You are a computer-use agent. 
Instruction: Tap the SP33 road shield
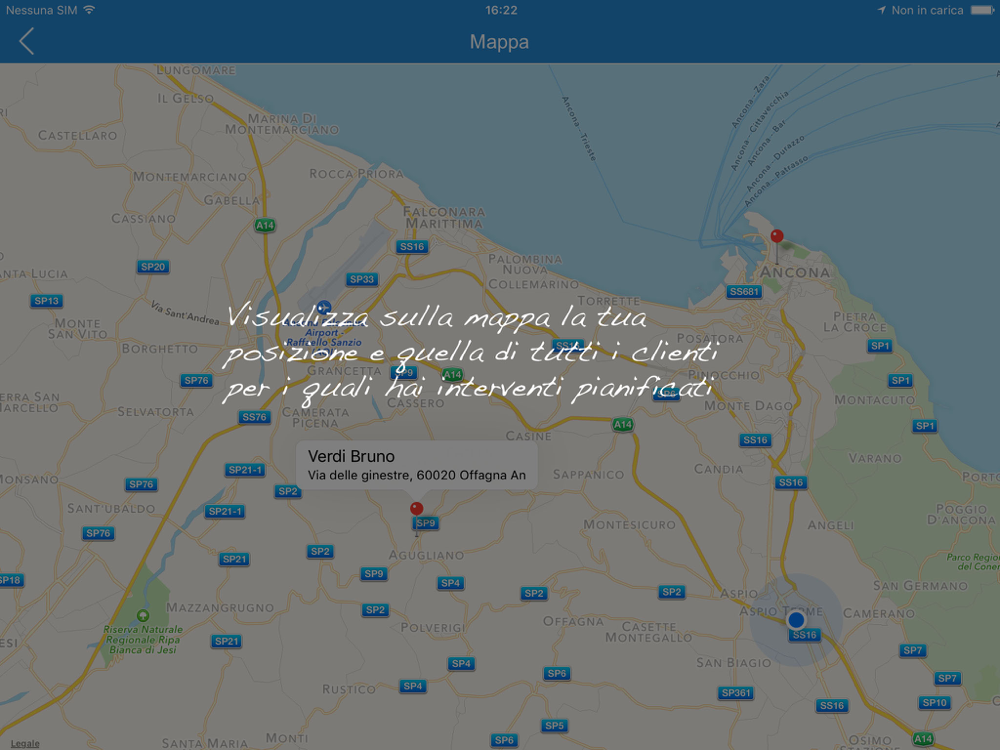(x=362, y=279)
